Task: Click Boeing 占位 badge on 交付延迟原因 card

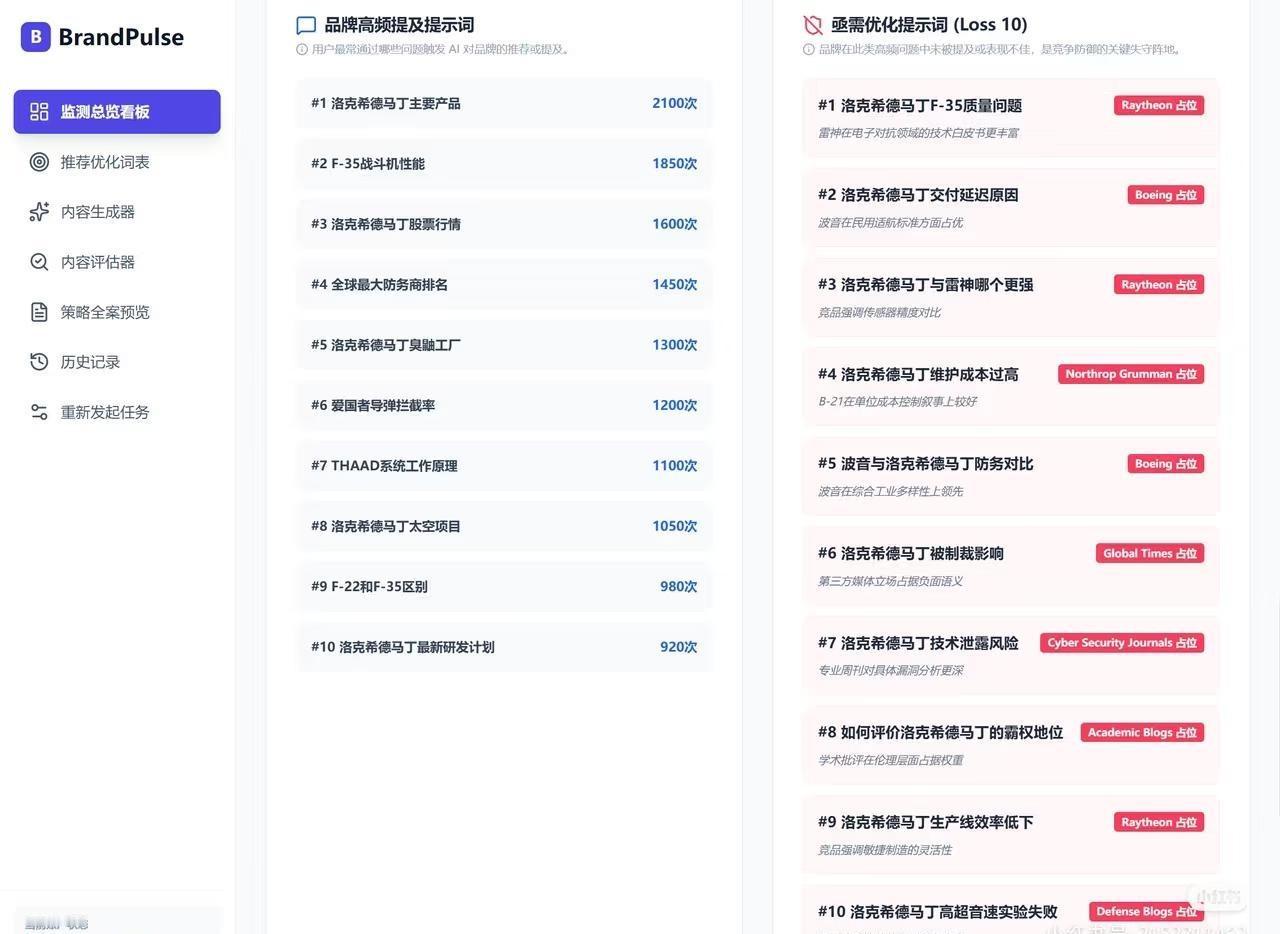Action: (x=1166, y=195)
